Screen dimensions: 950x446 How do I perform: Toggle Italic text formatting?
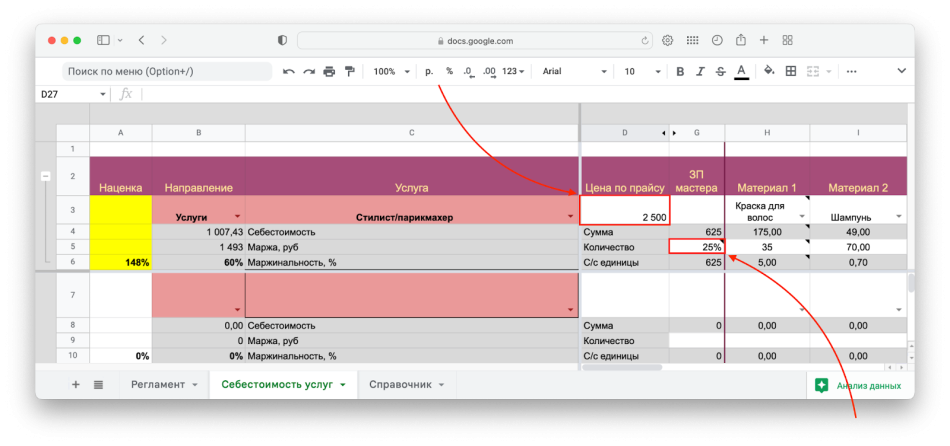[x=700, y=72]
